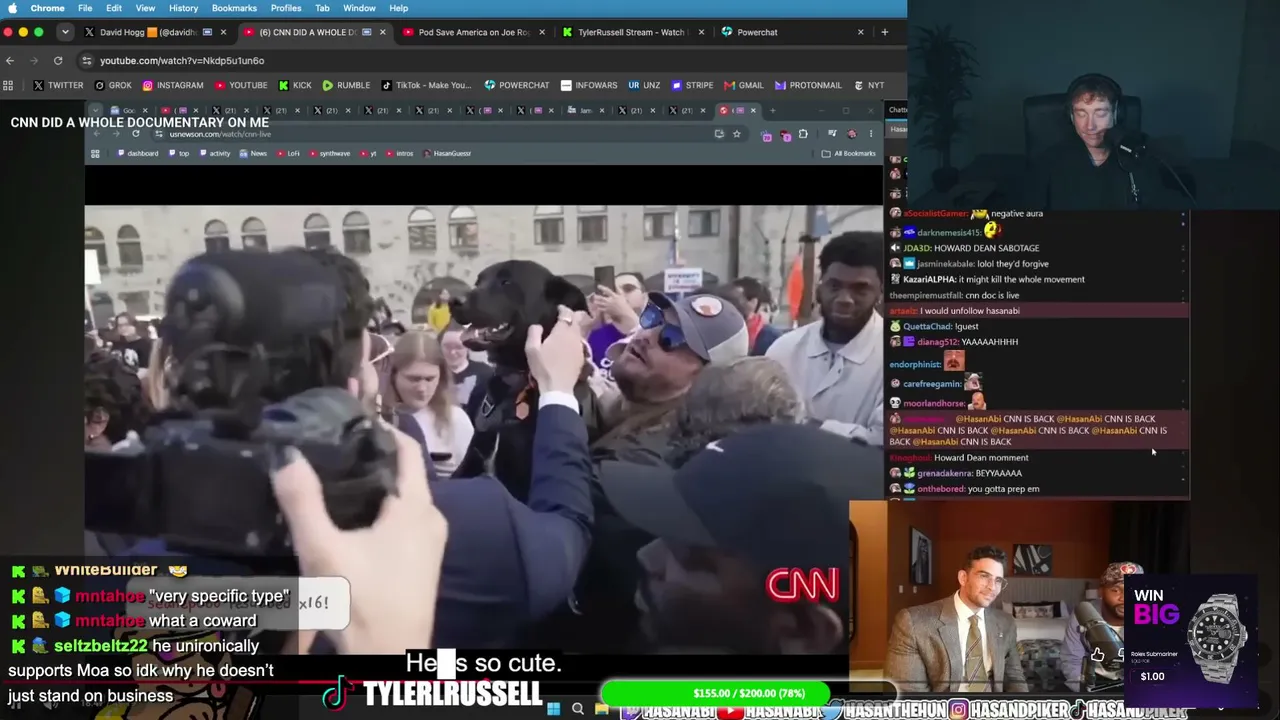
Task: Close the David Hogg tab
Action: coord(223,32)
